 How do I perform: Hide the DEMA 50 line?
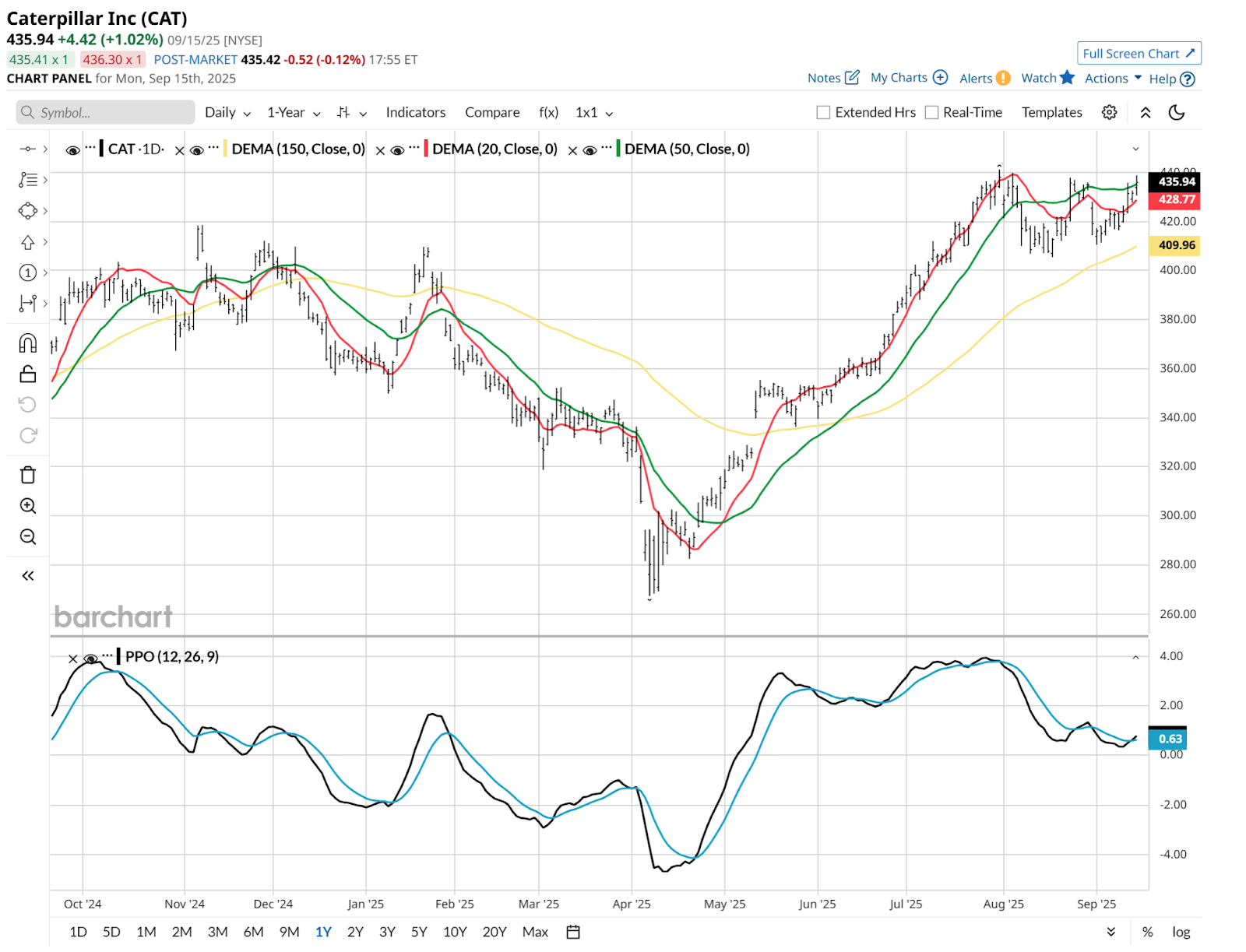(590, 150)
